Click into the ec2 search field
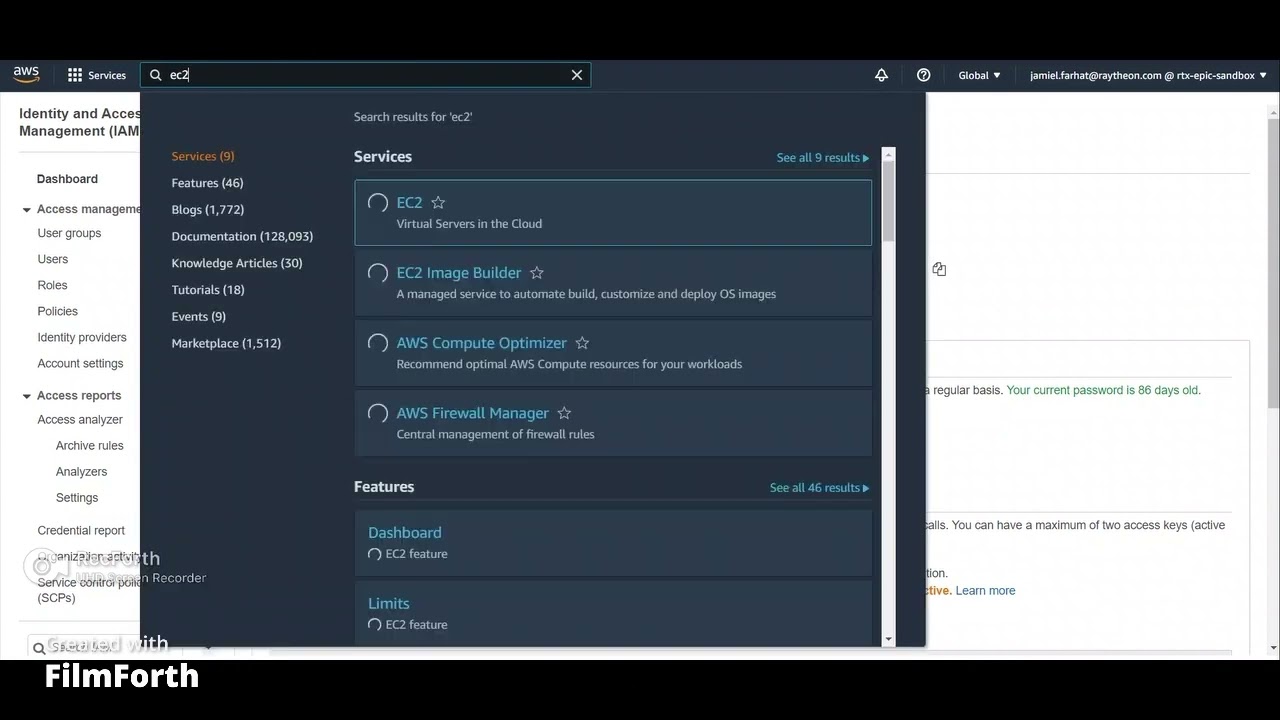Viewport: 1280px width, 720px height. coord(365,75)
